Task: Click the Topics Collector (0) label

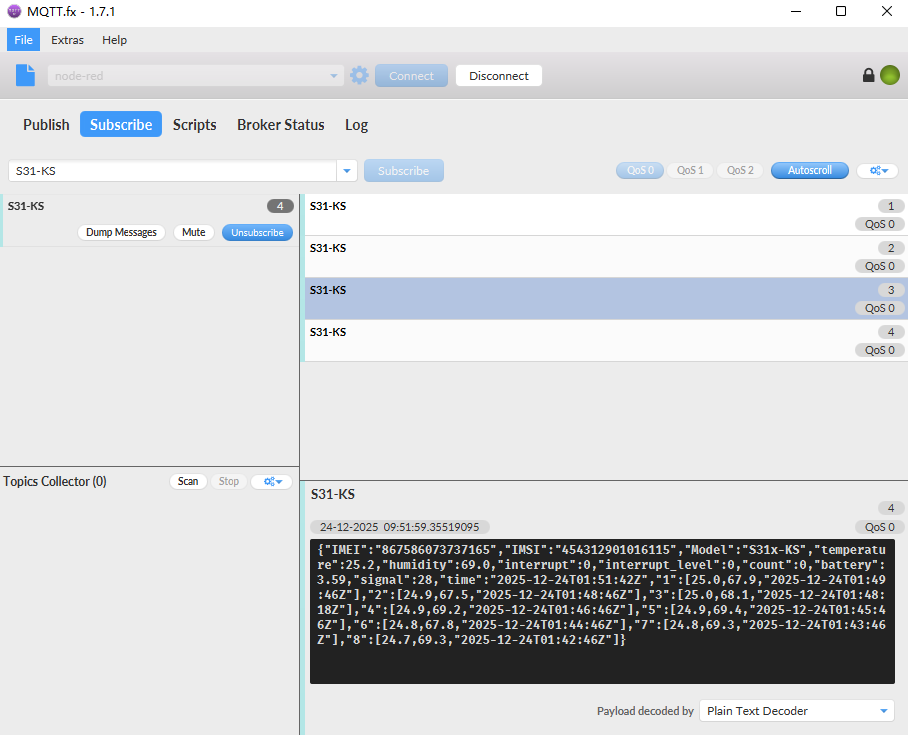Action: 55,481
